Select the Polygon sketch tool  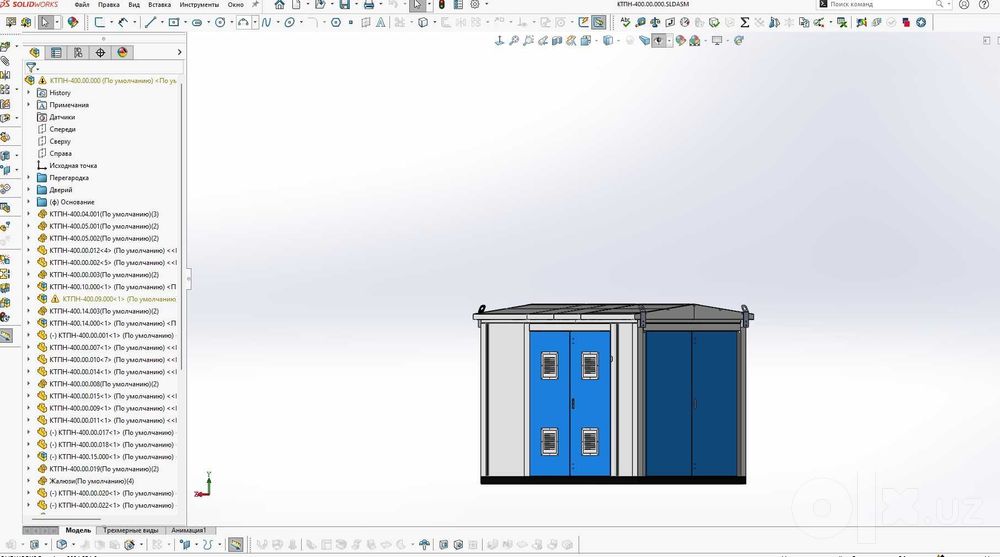[x=335, y=22]
